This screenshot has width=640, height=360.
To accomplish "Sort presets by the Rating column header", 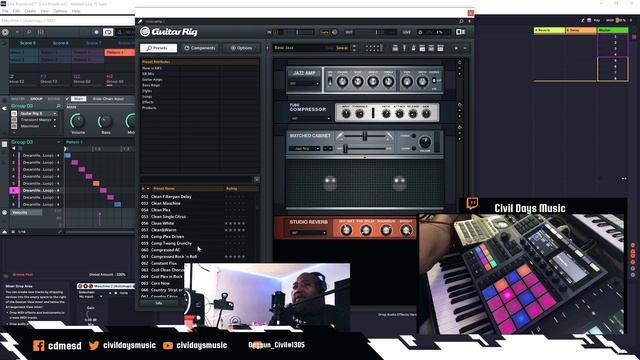I will [231, 189].
